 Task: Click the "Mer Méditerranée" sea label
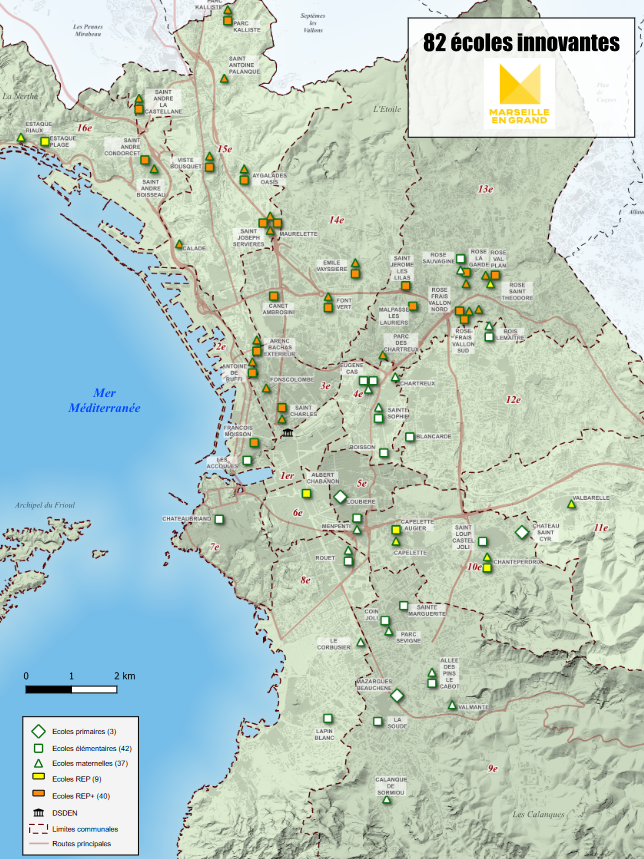coord(104,401)
